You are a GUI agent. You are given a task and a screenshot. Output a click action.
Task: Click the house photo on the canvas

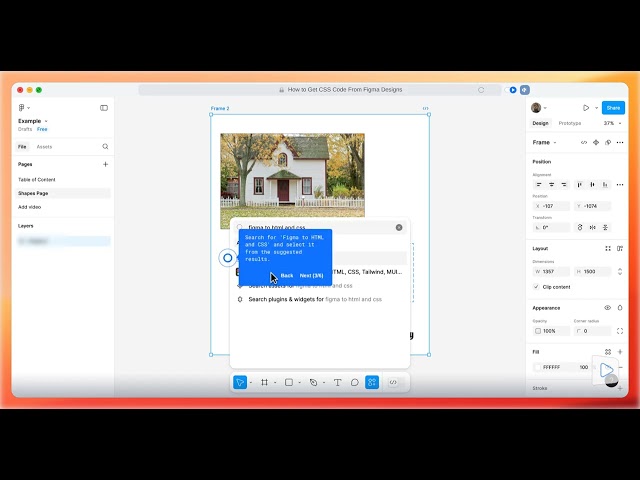point(292,176)
